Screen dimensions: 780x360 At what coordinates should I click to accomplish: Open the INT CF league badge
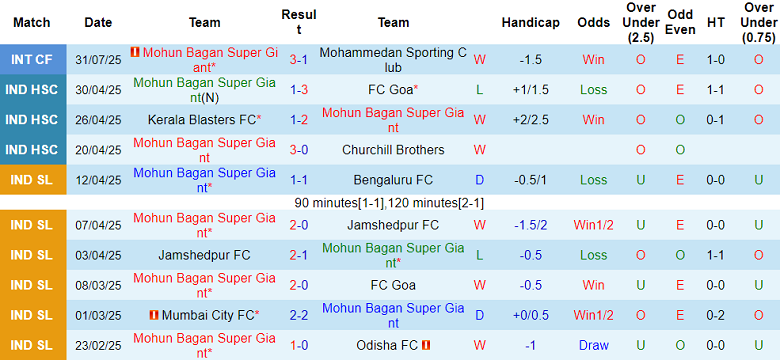click(x=33, y=60)
